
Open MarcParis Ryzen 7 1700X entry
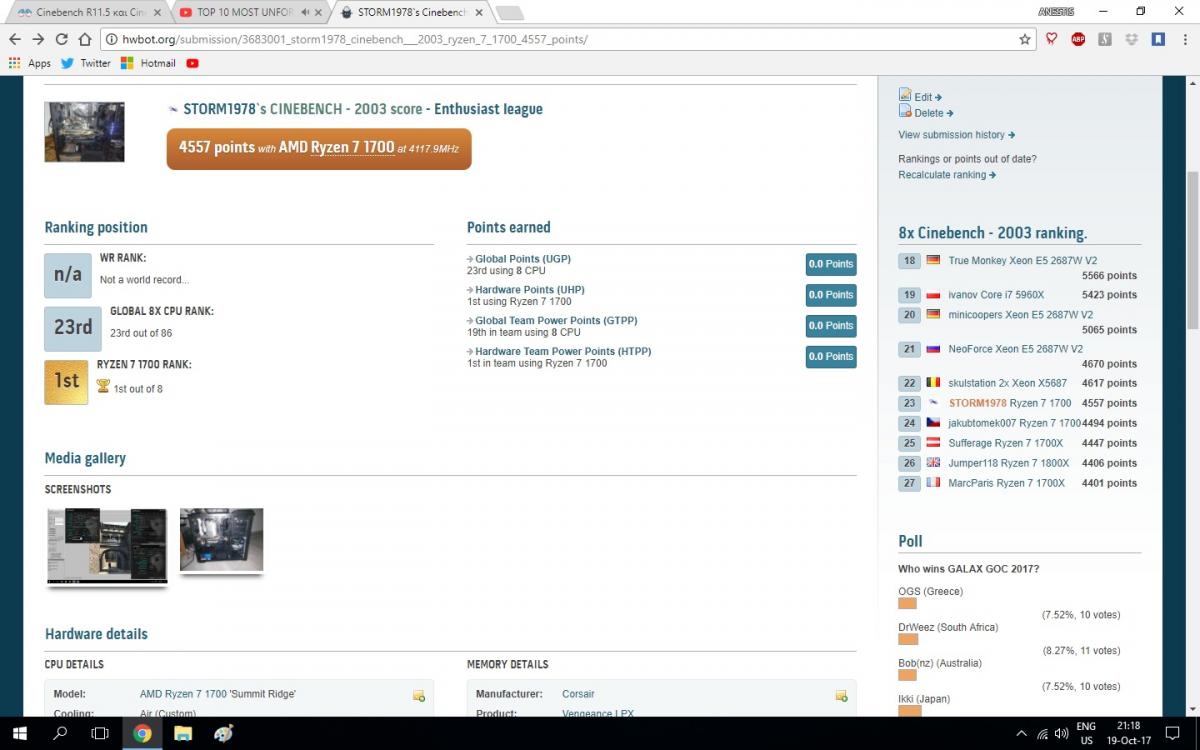[x=1006, y=483]
